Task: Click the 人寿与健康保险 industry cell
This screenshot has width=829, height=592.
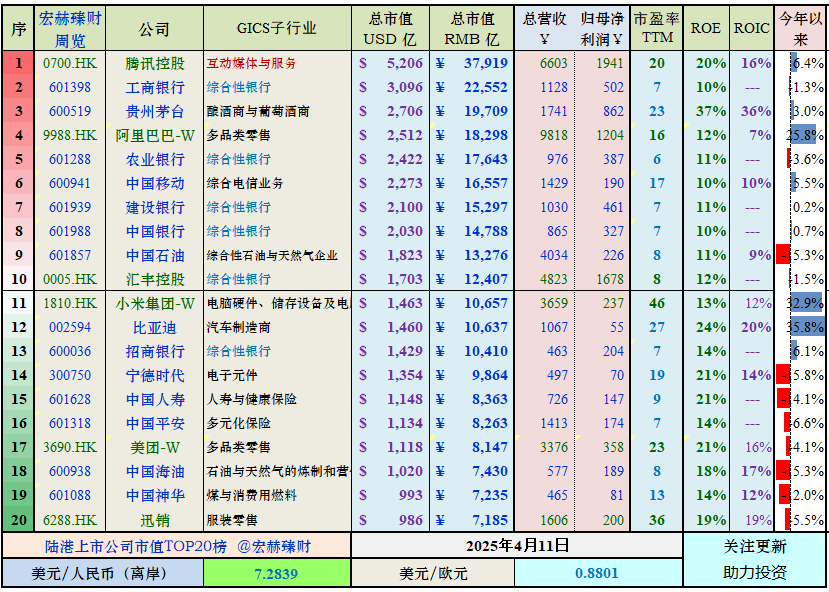Action: click(277, 399)
